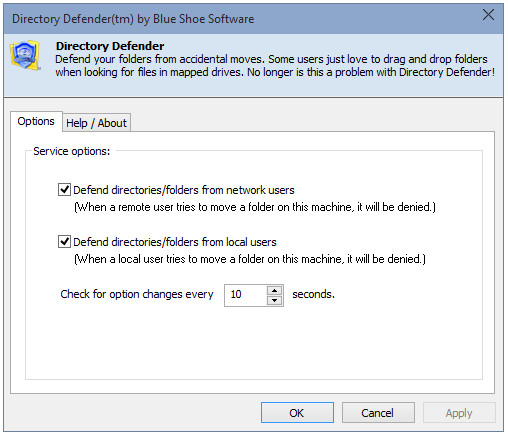Viewport: 508px width, 436px height.
Task: Toggle the network users defend checkbox
Action: (x=64, y=190)
